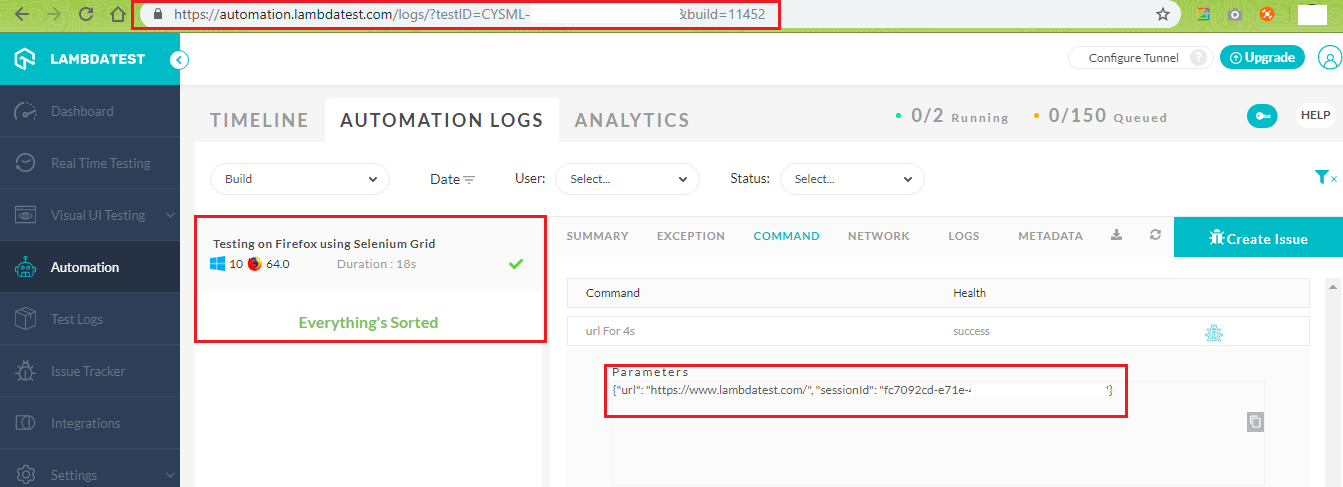The width and height of the screenshot is (1343, 487).
Task: Open the Status select dropdown
Action: click(x=851, y=179)
